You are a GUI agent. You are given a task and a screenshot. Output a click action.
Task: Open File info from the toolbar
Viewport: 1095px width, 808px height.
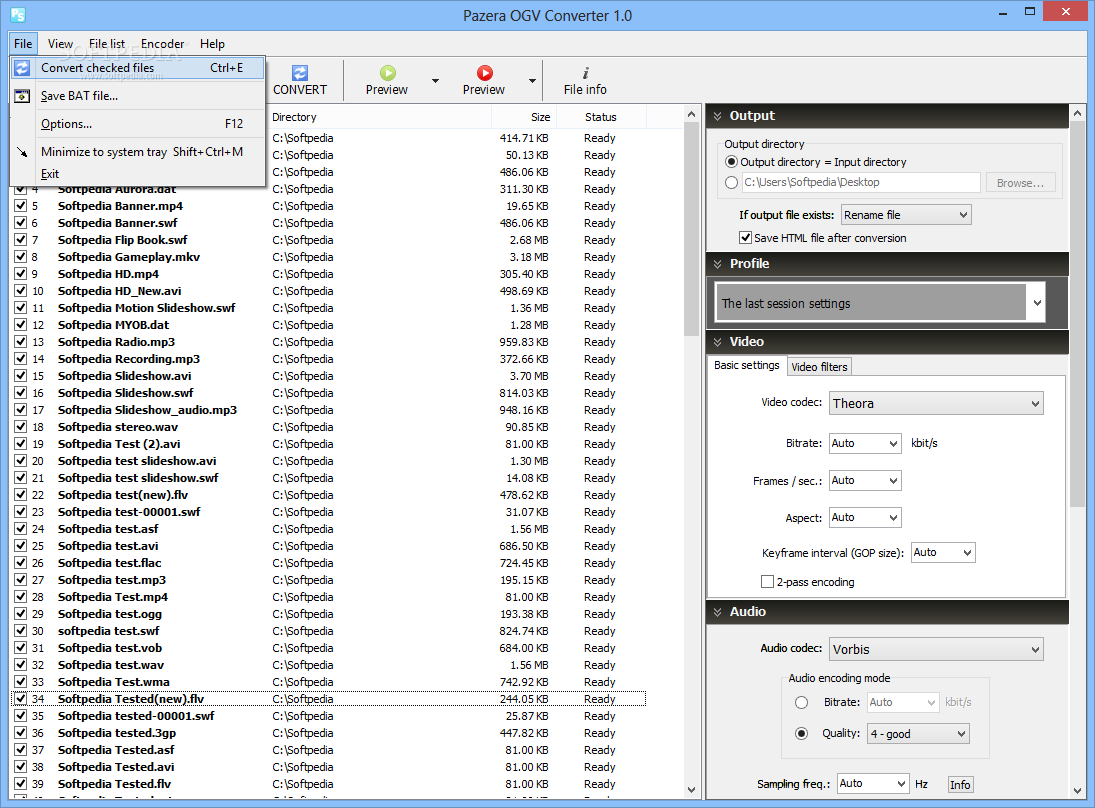tap(585, 81)
